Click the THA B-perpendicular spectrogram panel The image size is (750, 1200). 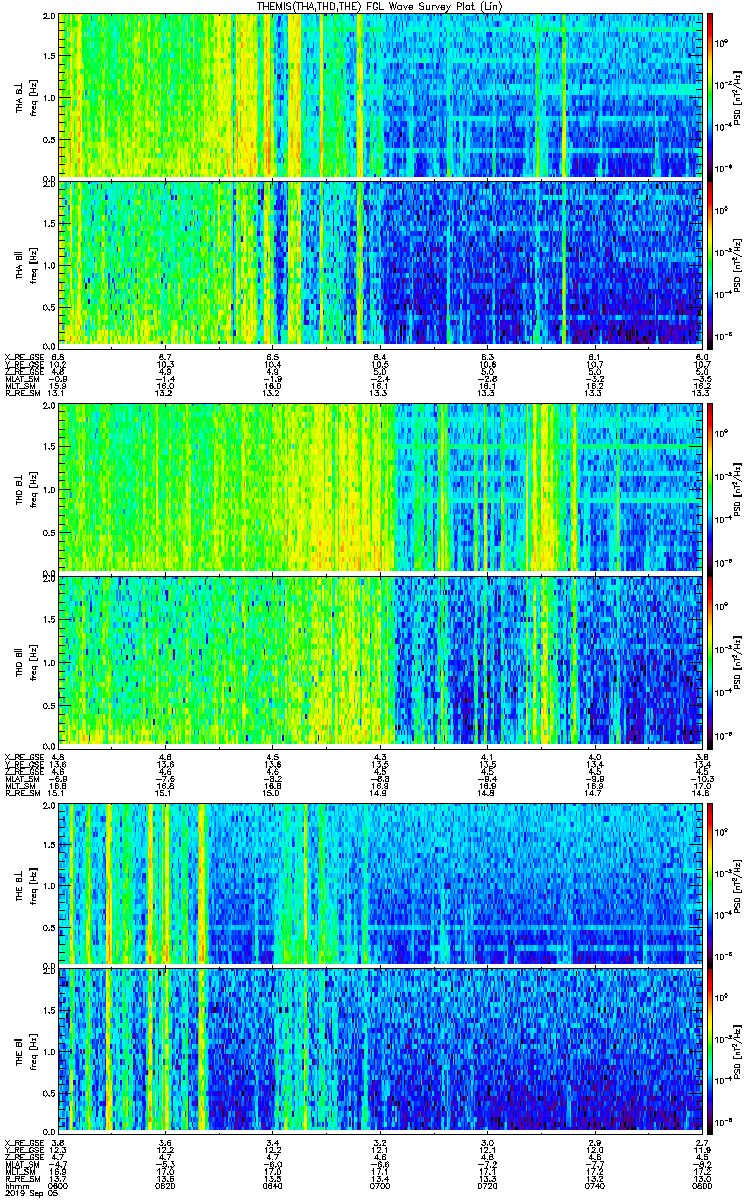380,95
